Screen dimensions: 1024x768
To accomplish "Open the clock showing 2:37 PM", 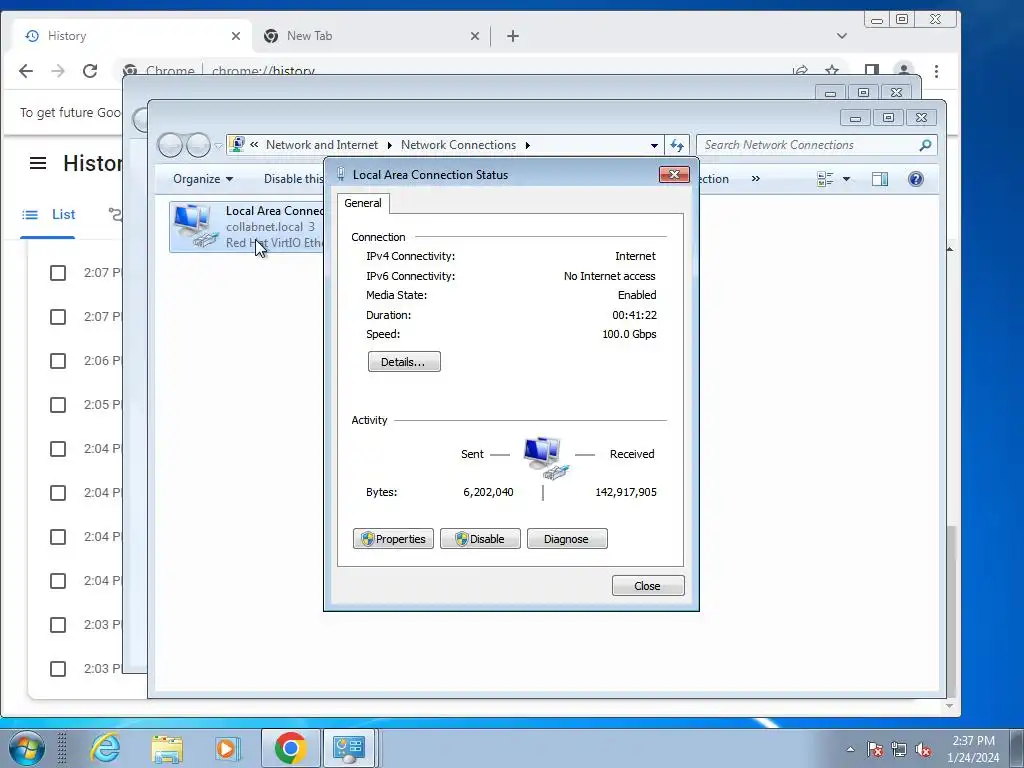I will (973, 749).
